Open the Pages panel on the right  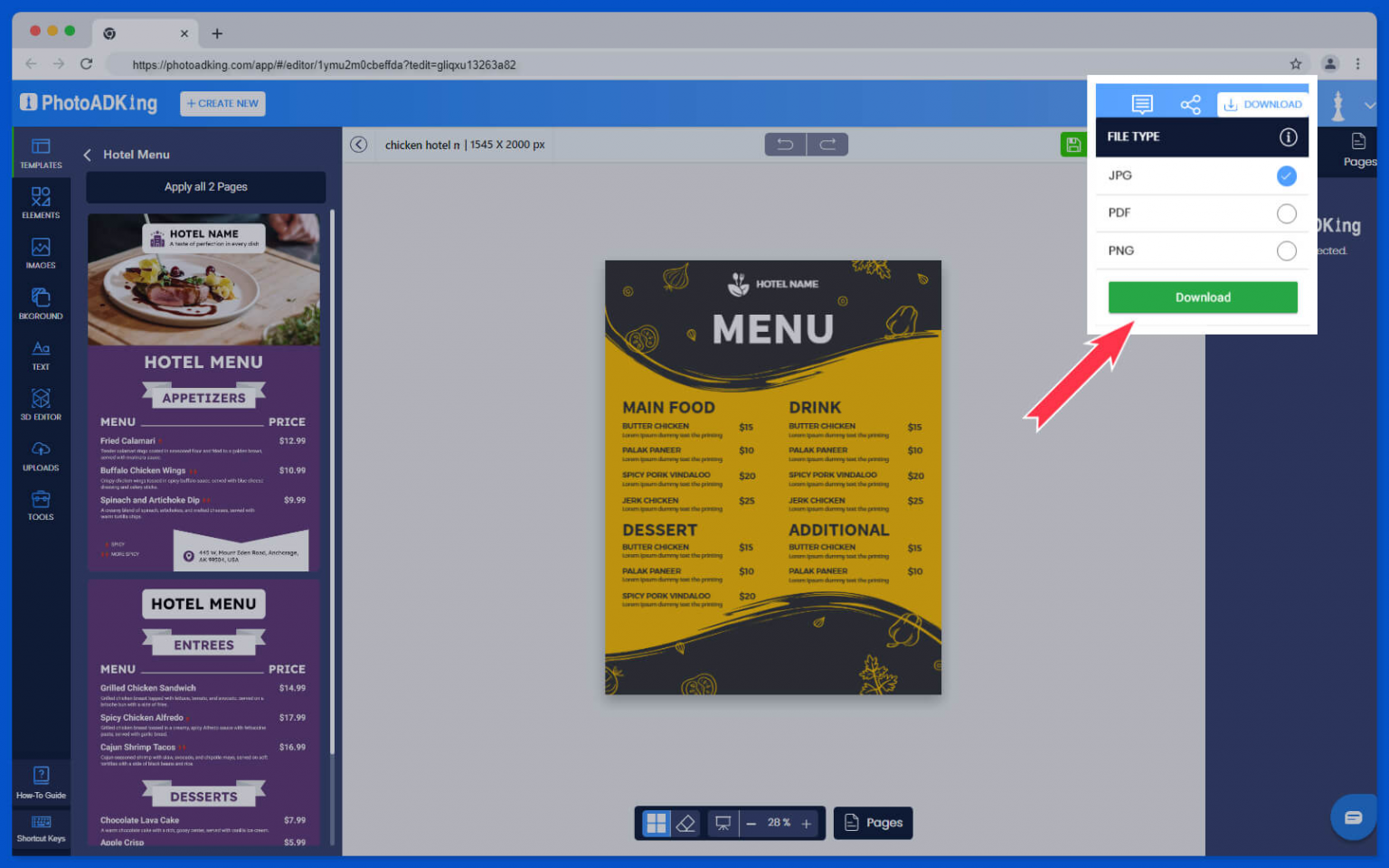(1359, 151)
